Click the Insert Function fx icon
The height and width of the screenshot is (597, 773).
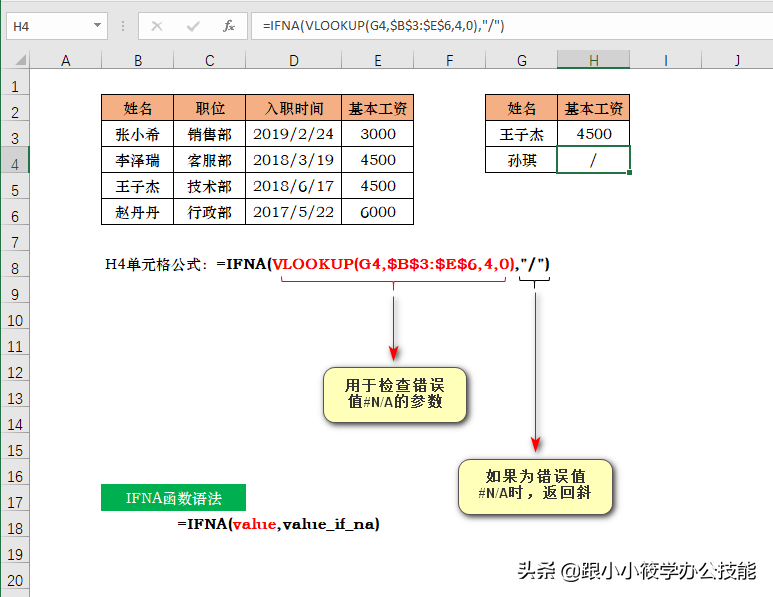tap(229, 26)
